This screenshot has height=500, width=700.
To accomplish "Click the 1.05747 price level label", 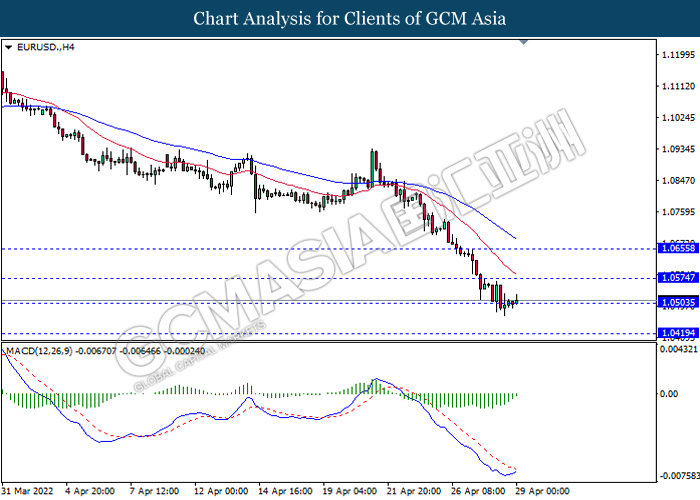I will pyautogui.click(x=679, y=278).
